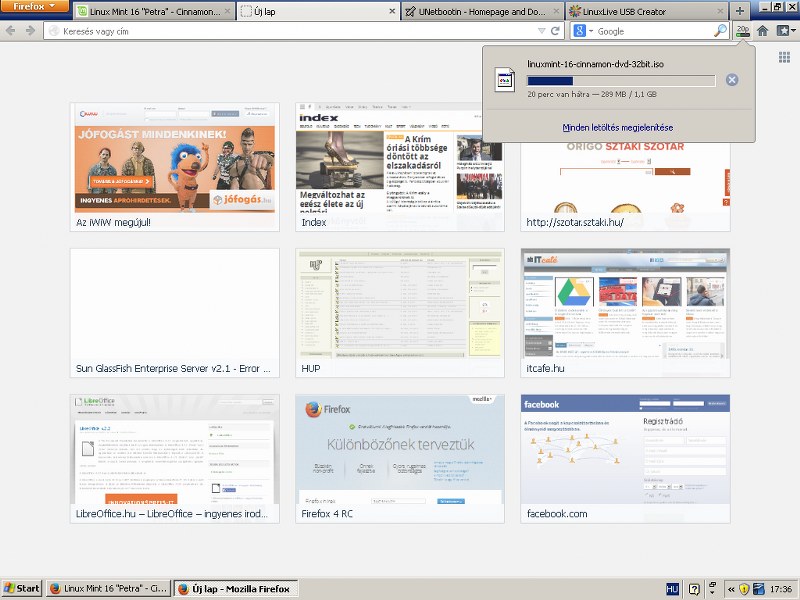Expand hidden tray icons chevron
This screenshot has width=800, height=600.
tap(731, 589)
